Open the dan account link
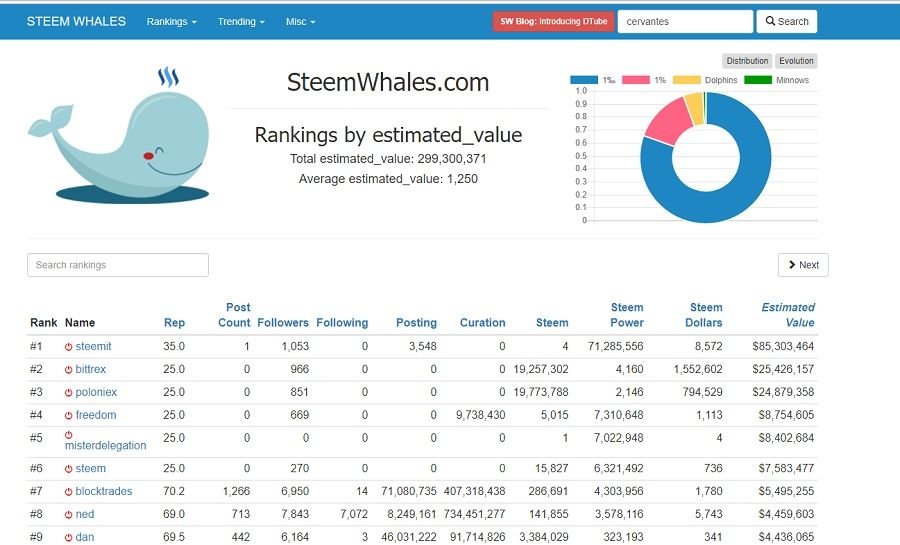Viewport: 900px width, 545px height. click(x=85, y=538)
